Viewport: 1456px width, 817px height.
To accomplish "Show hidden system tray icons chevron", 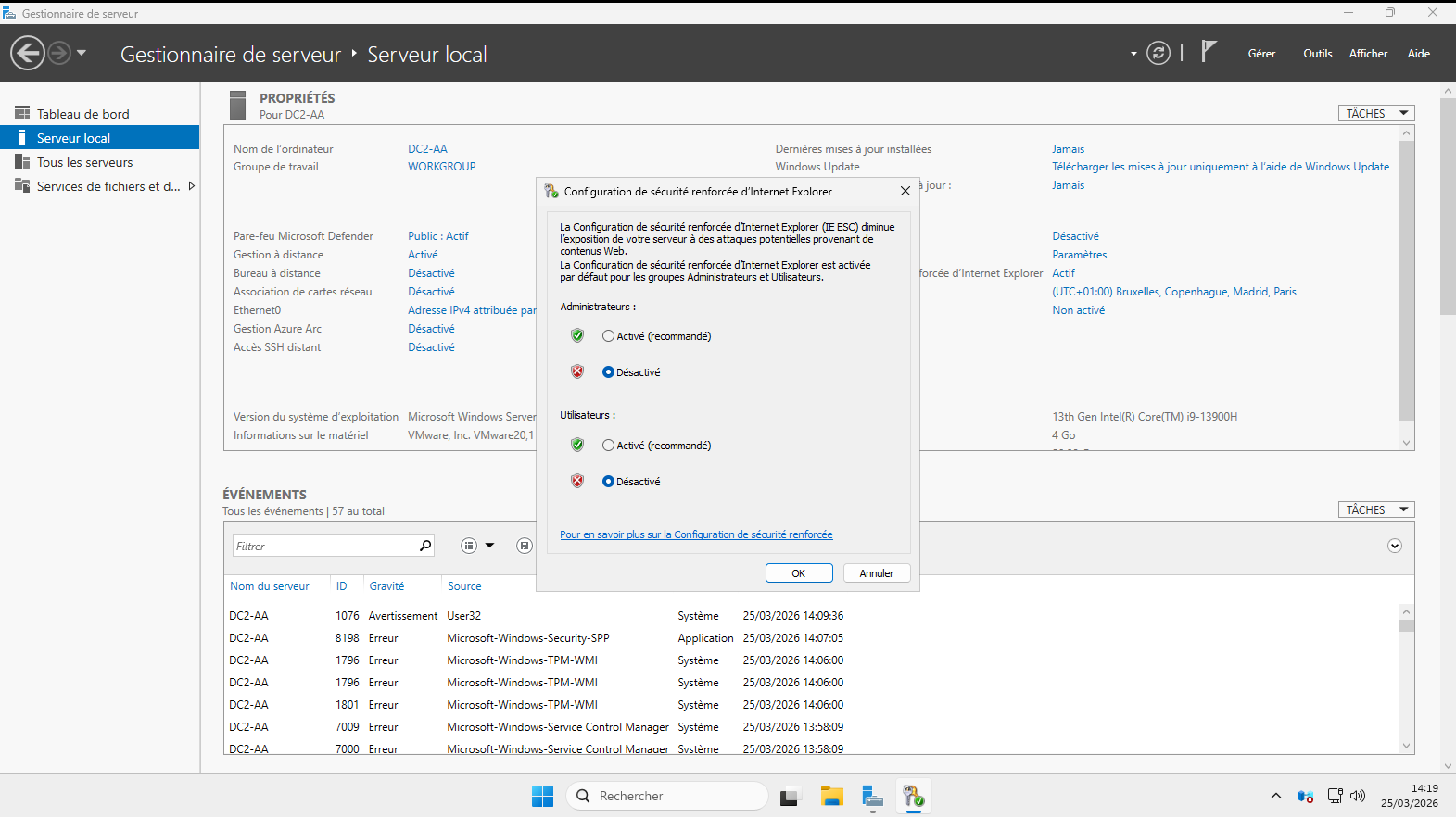I will click(1276, 796).
